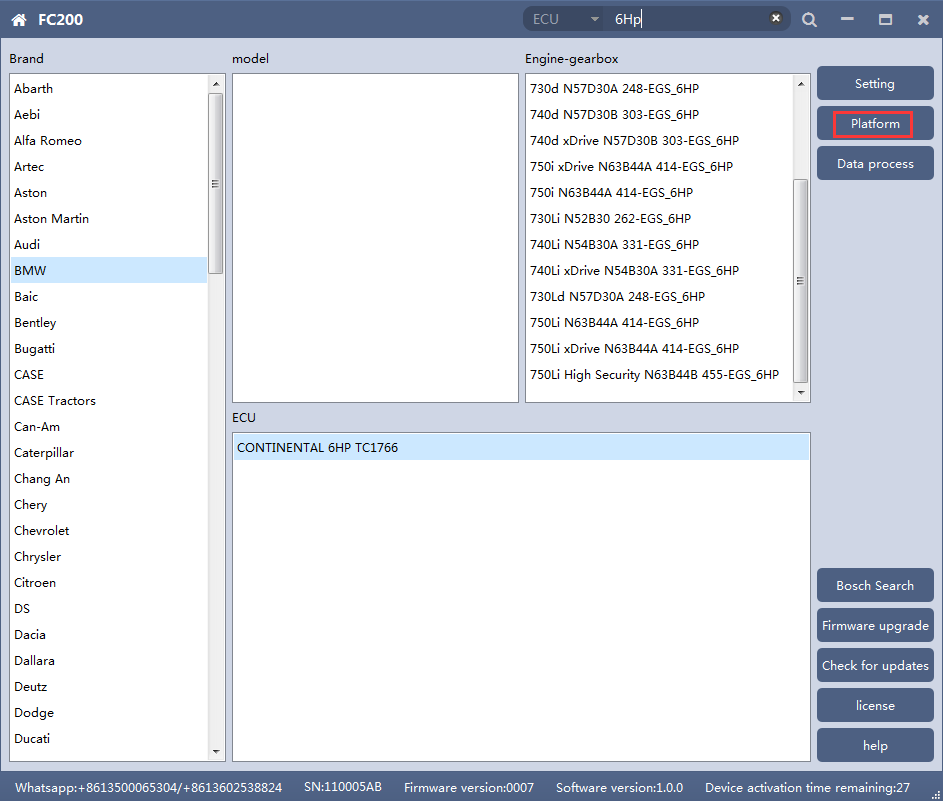The width and height of the screenshot is (943, 801).
Task: Move the Brand list up with its arrow
Action: pos(216,84)
